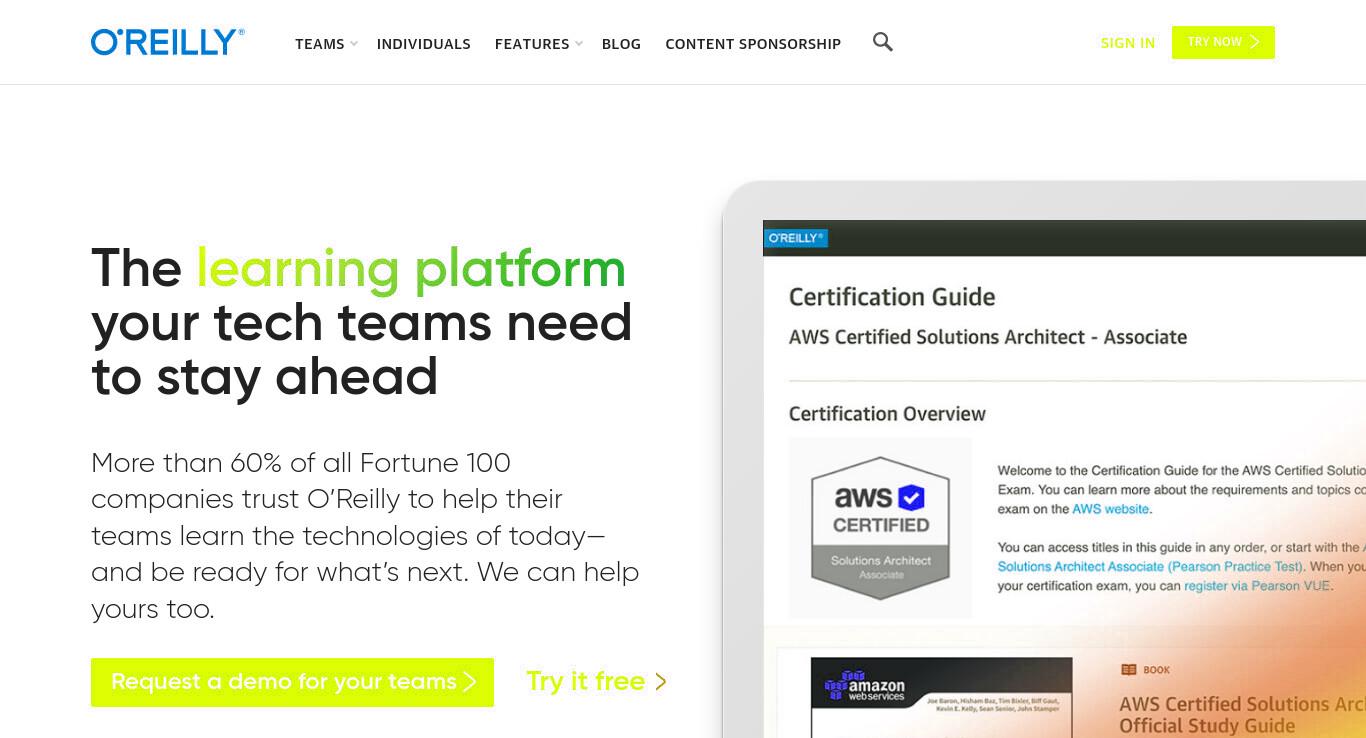This screenshot has height=738, width=1366.
Task: Click the 'learning platform' headline text
Action: 411,269
